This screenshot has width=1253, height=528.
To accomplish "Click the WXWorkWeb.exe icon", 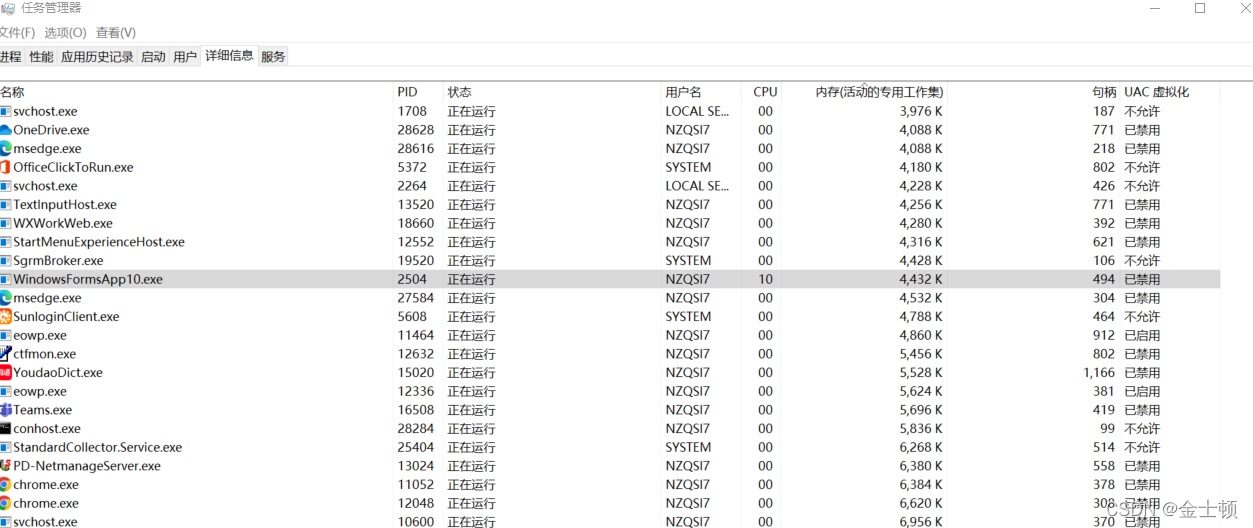I will pyautogui.click(x=6, y=224).
